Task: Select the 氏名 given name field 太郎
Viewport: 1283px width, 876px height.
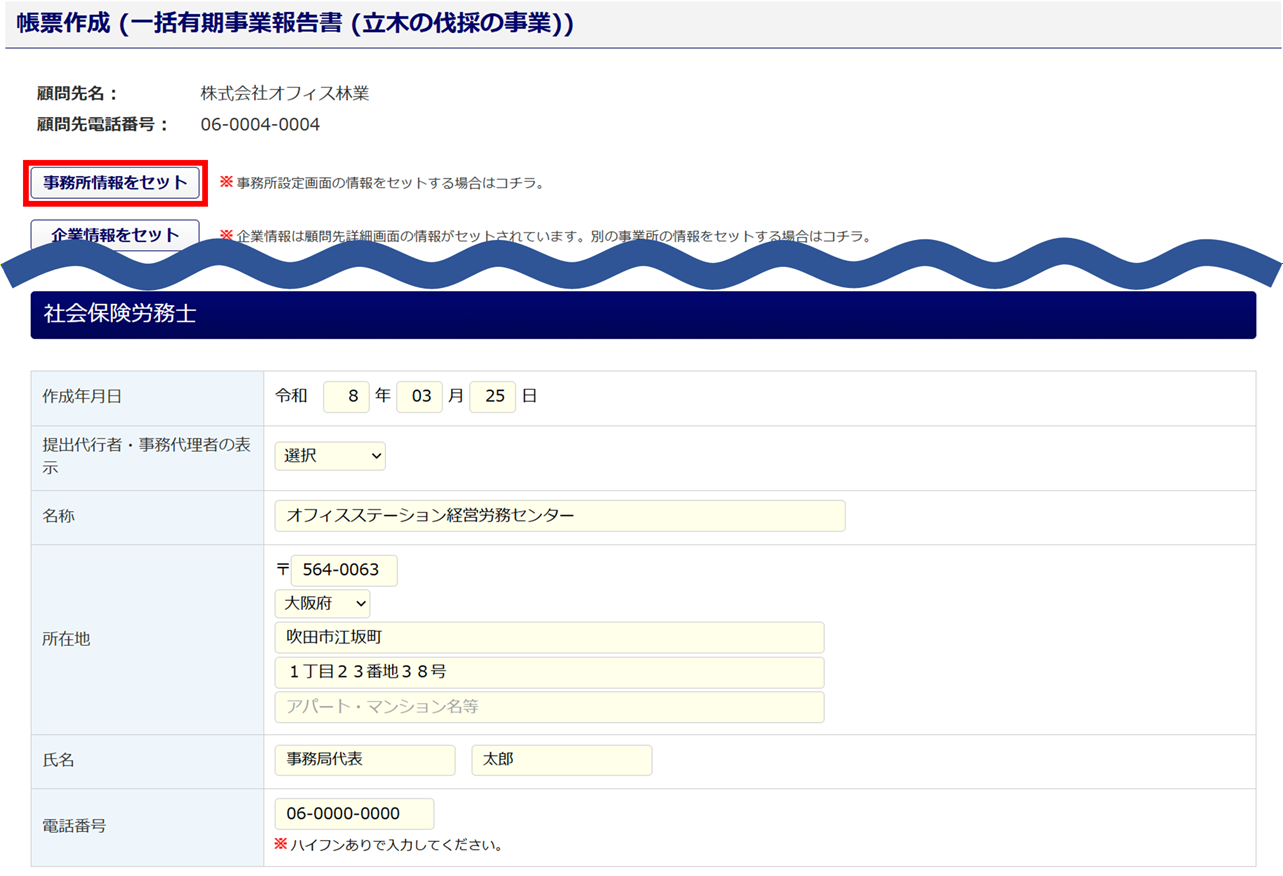Action: point(561,760)
